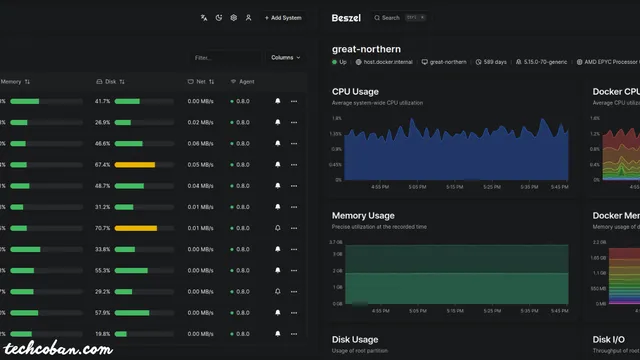This screenshot has height=360, width=640.
Task: Sort by the Net column header
Action: [200, 82]
